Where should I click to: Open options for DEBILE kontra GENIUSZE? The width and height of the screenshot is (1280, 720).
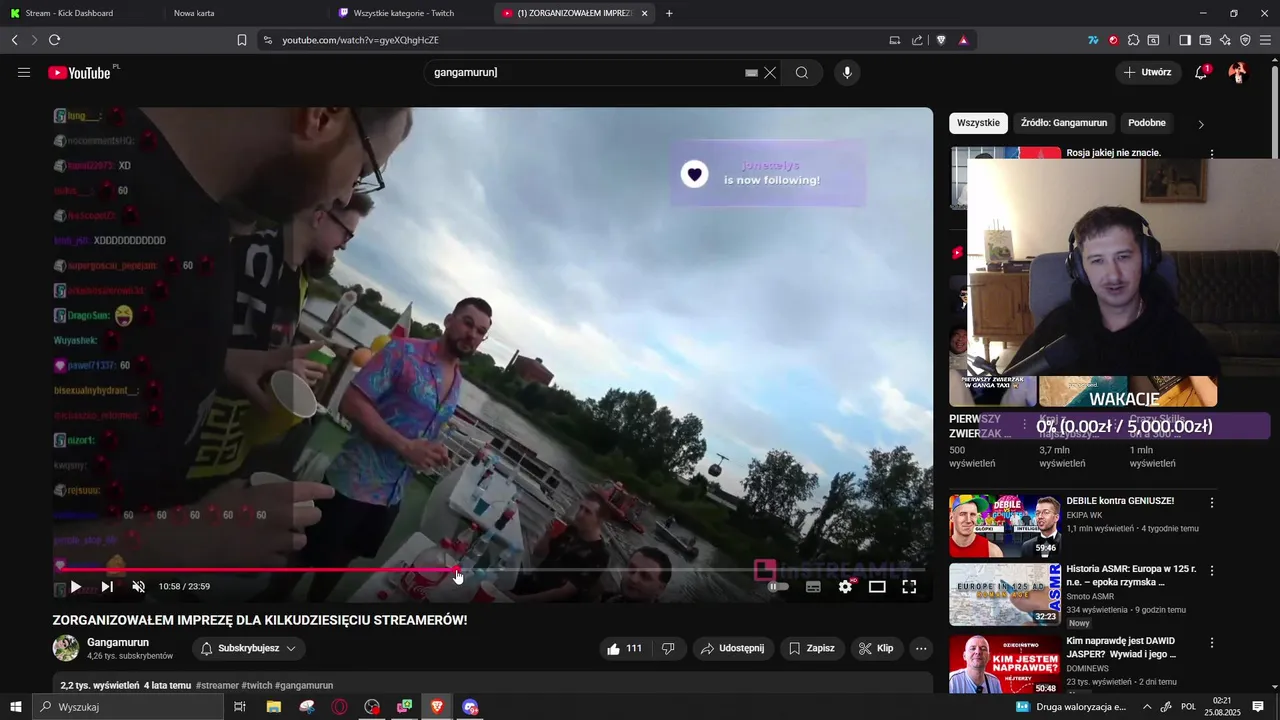(x=1212, y=503)
